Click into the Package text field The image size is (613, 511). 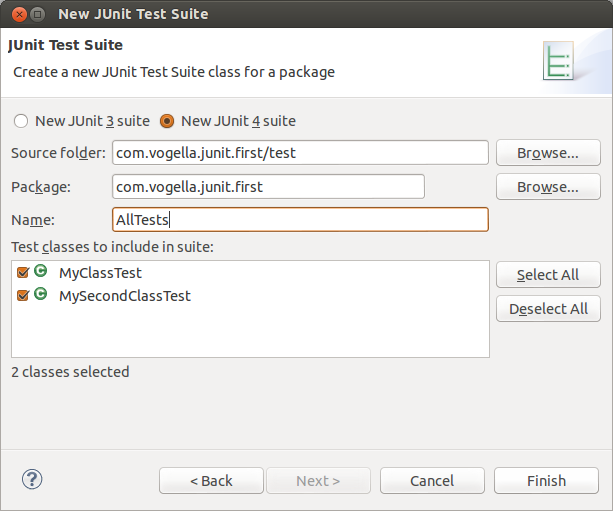[x=268, y=186]
